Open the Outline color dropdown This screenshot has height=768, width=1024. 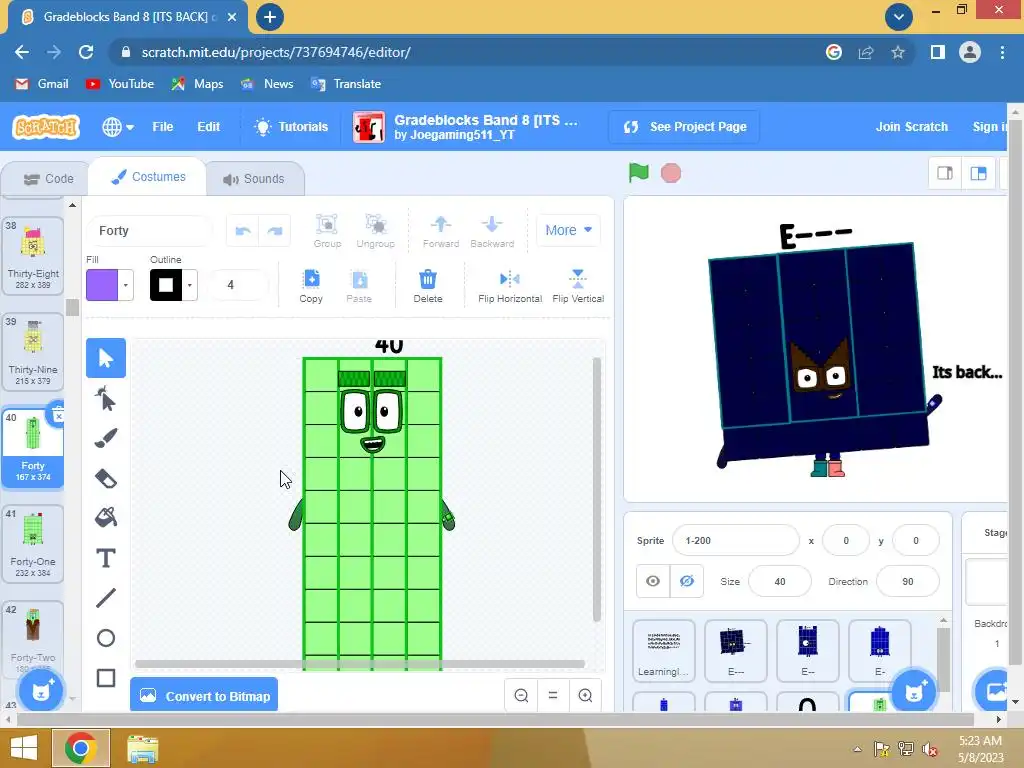click(189, 285)
